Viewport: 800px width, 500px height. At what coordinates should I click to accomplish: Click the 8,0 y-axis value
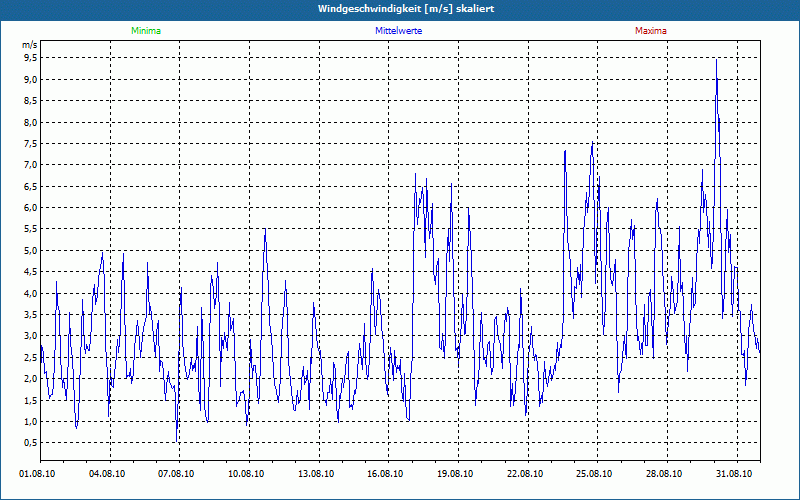point(31,122)
